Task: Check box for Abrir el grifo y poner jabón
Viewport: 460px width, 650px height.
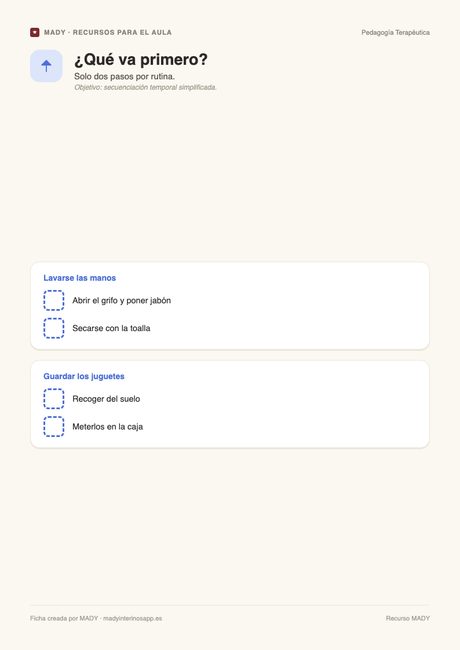Action: pos(54,301)
